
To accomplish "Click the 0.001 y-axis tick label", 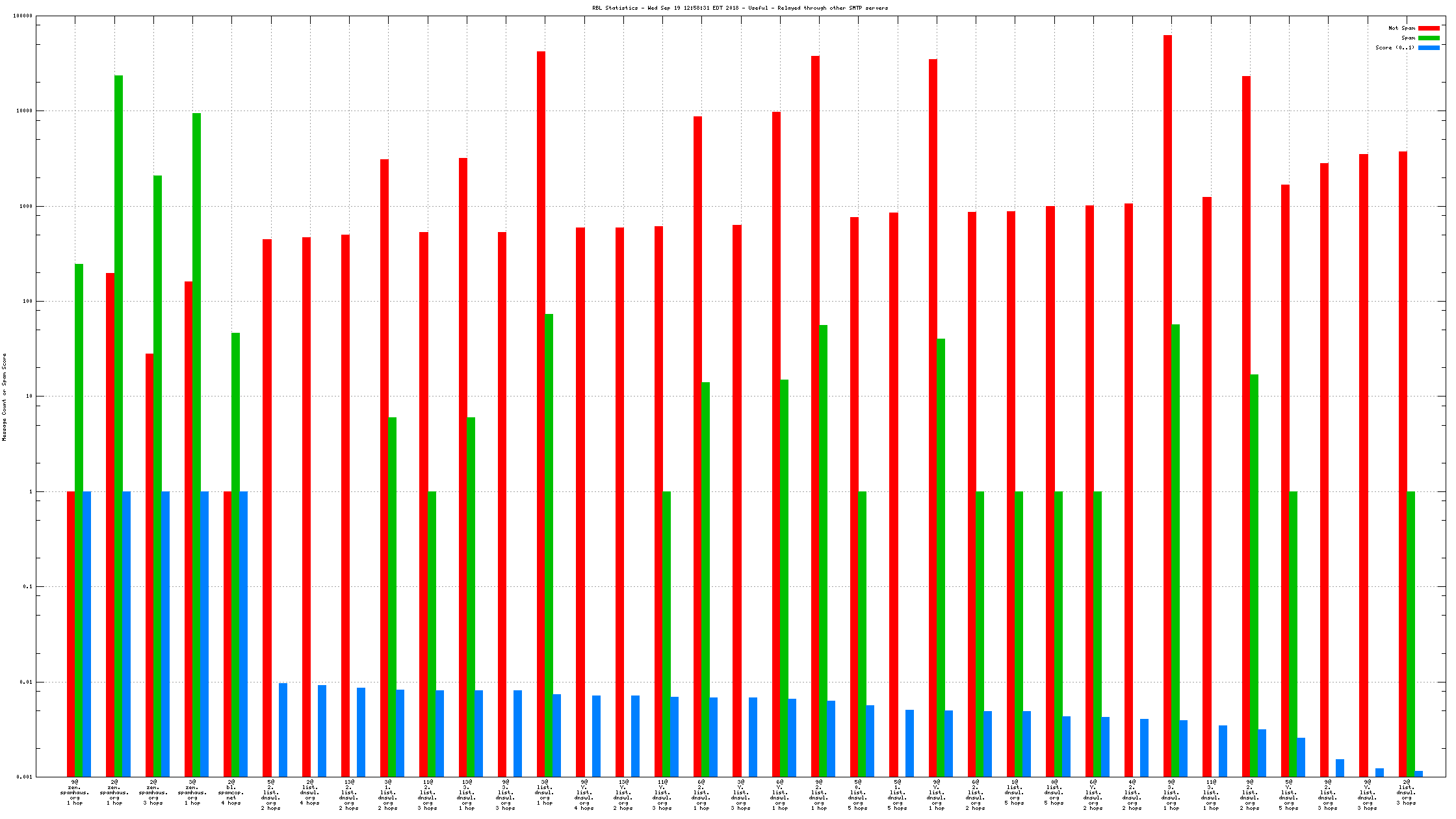I will (x=25, y=777).
